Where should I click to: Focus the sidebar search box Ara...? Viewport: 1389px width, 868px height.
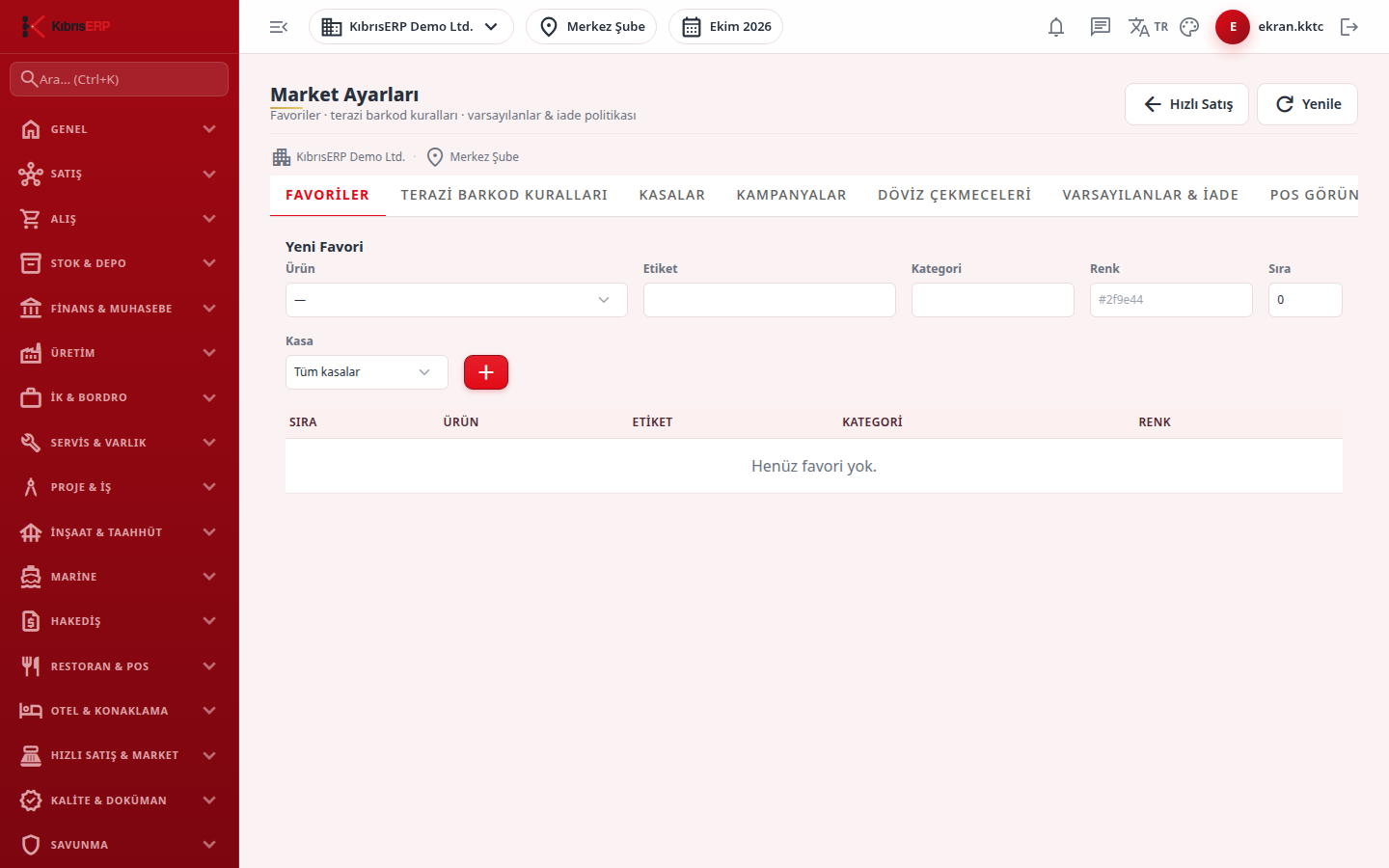[120, 79]
